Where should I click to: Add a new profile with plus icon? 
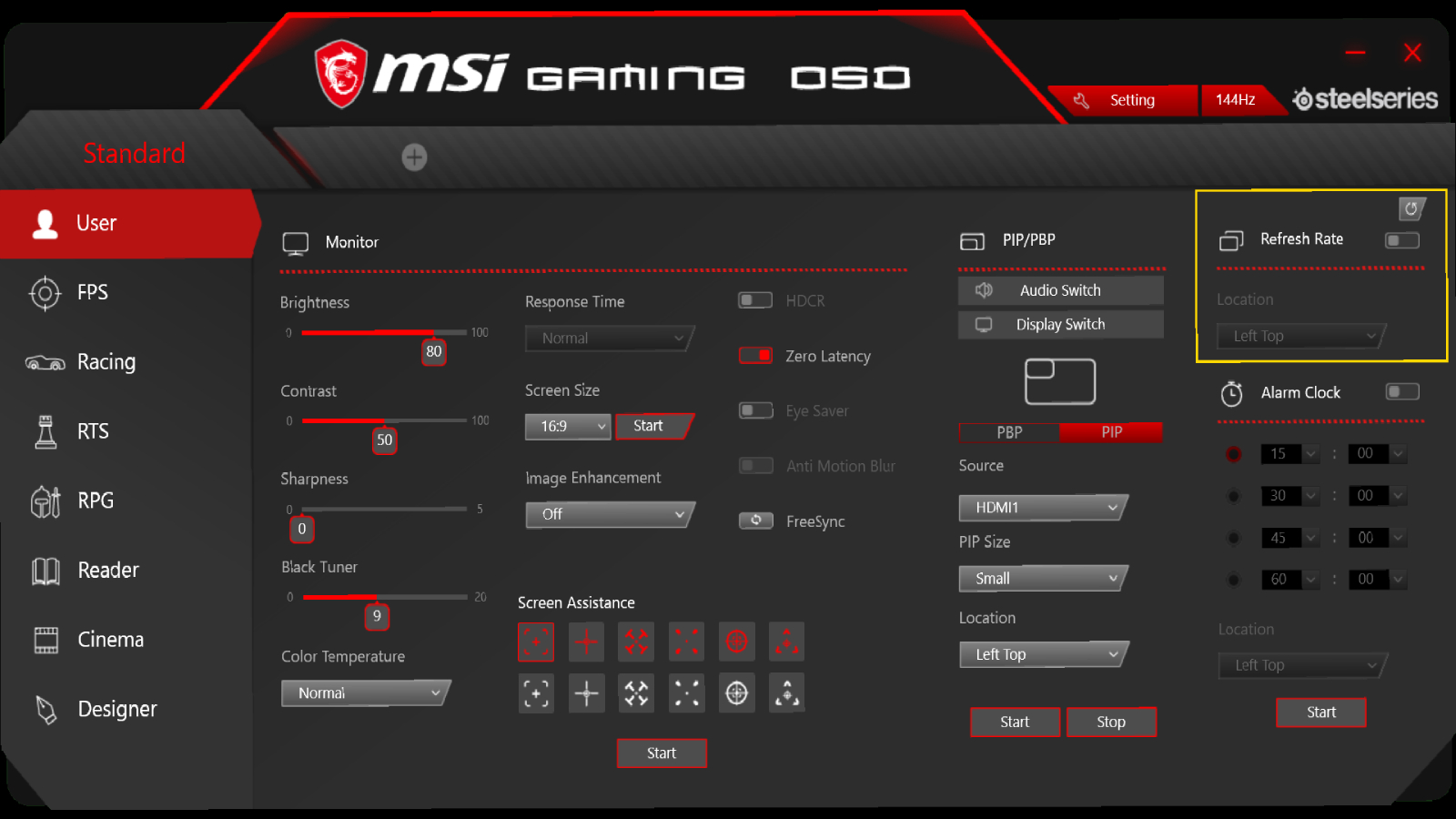[x=414, y=157]
